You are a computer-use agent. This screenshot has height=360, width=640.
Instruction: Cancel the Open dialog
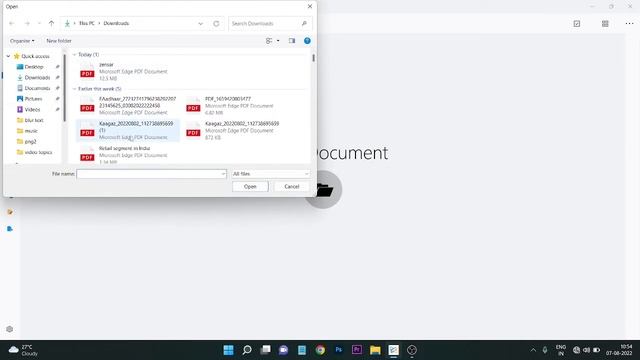pos(291,187)
